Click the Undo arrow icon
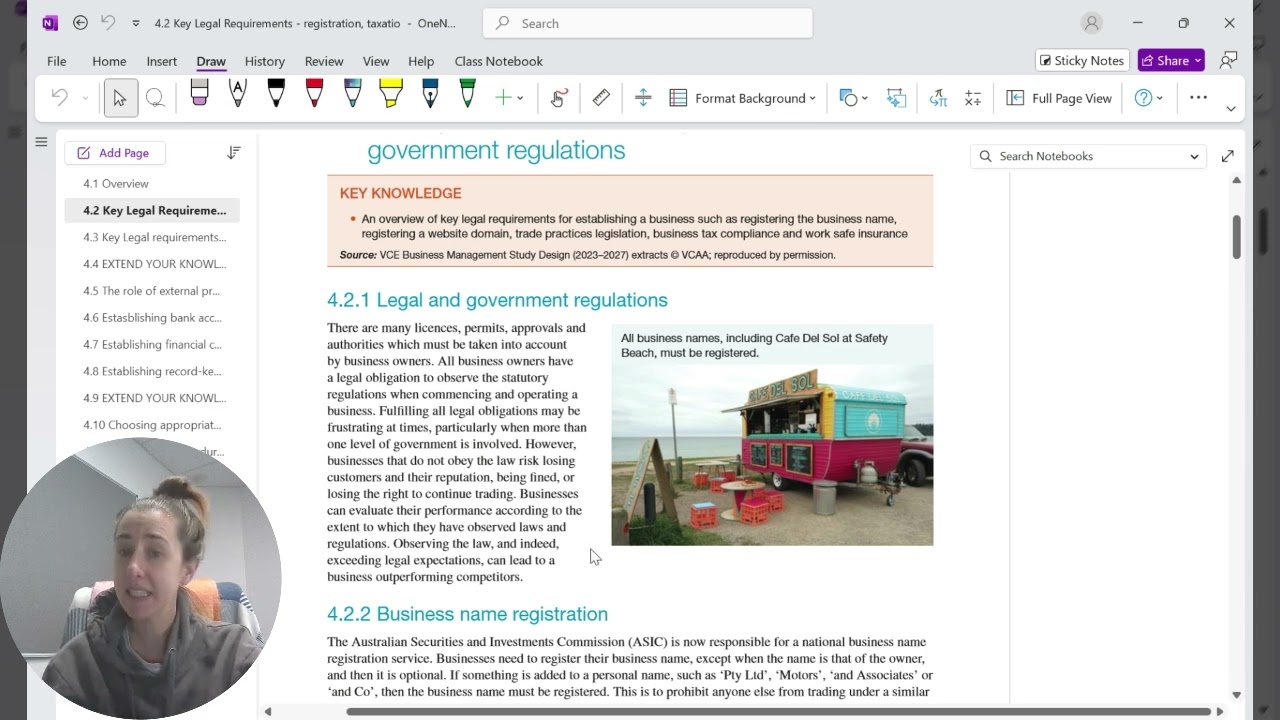Screen dimensions: 1280x720 click(60, 98)
